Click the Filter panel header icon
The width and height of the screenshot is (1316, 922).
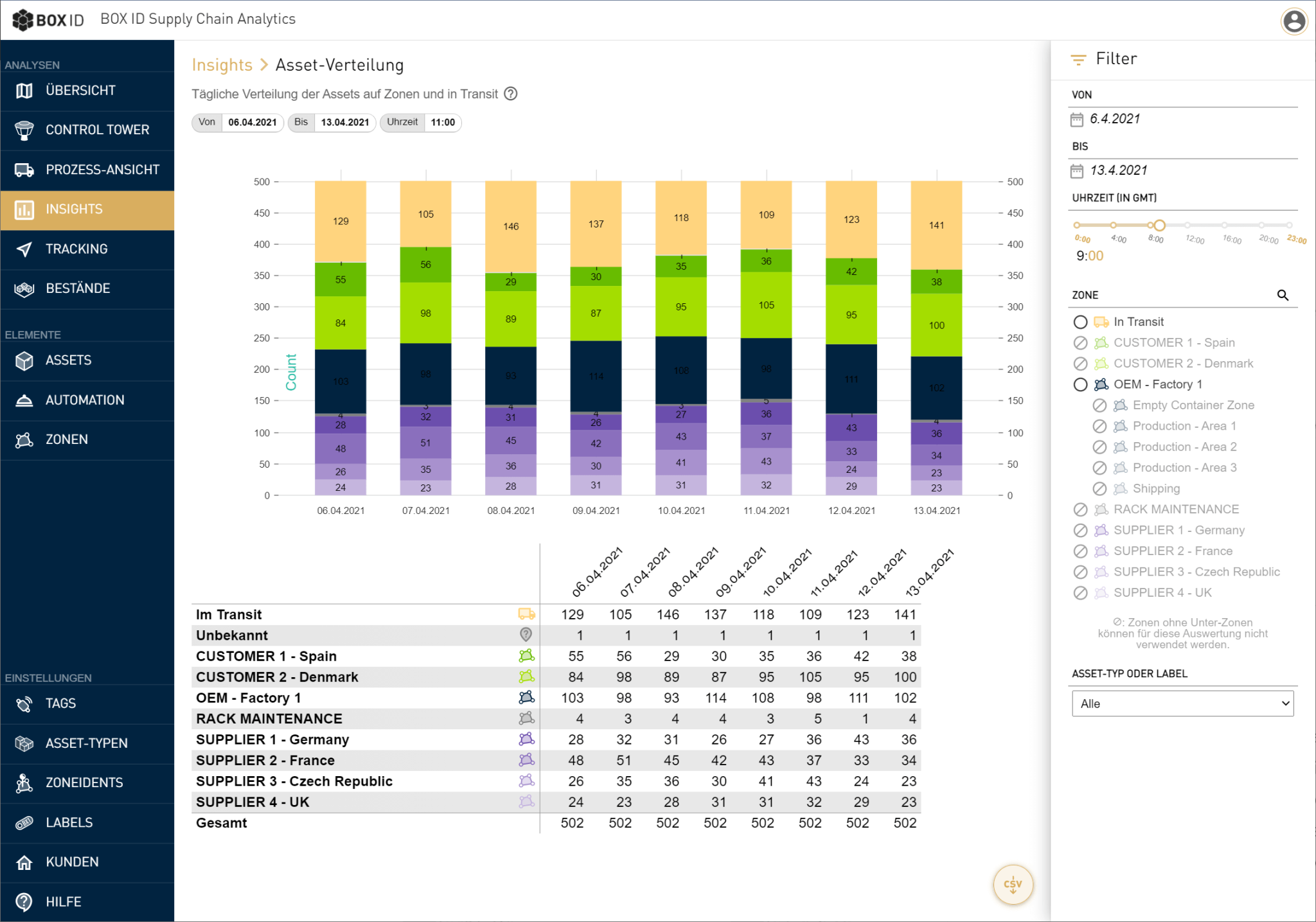[1078, 60]
